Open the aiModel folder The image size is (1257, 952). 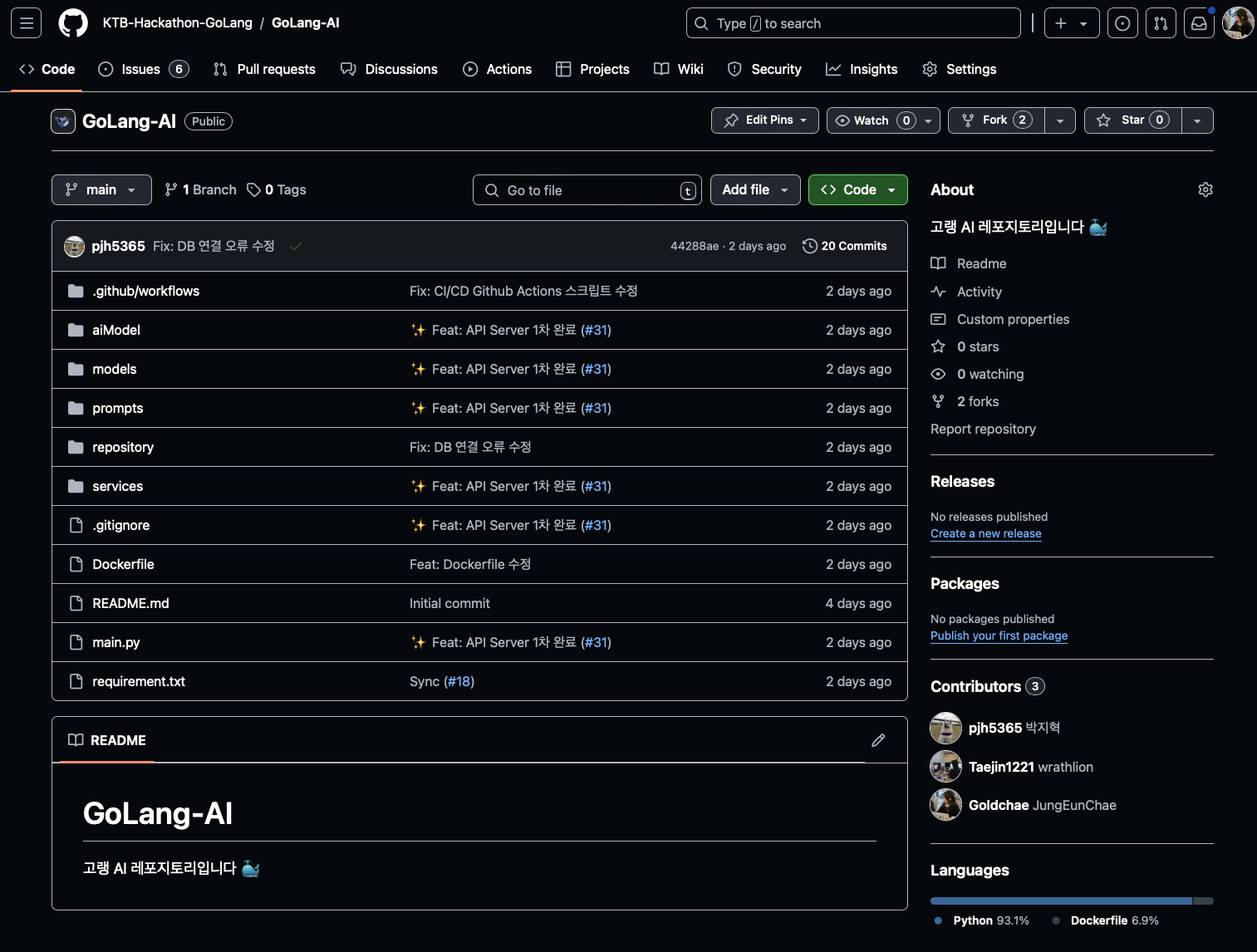pyautogui.click(x=116, y=330)
